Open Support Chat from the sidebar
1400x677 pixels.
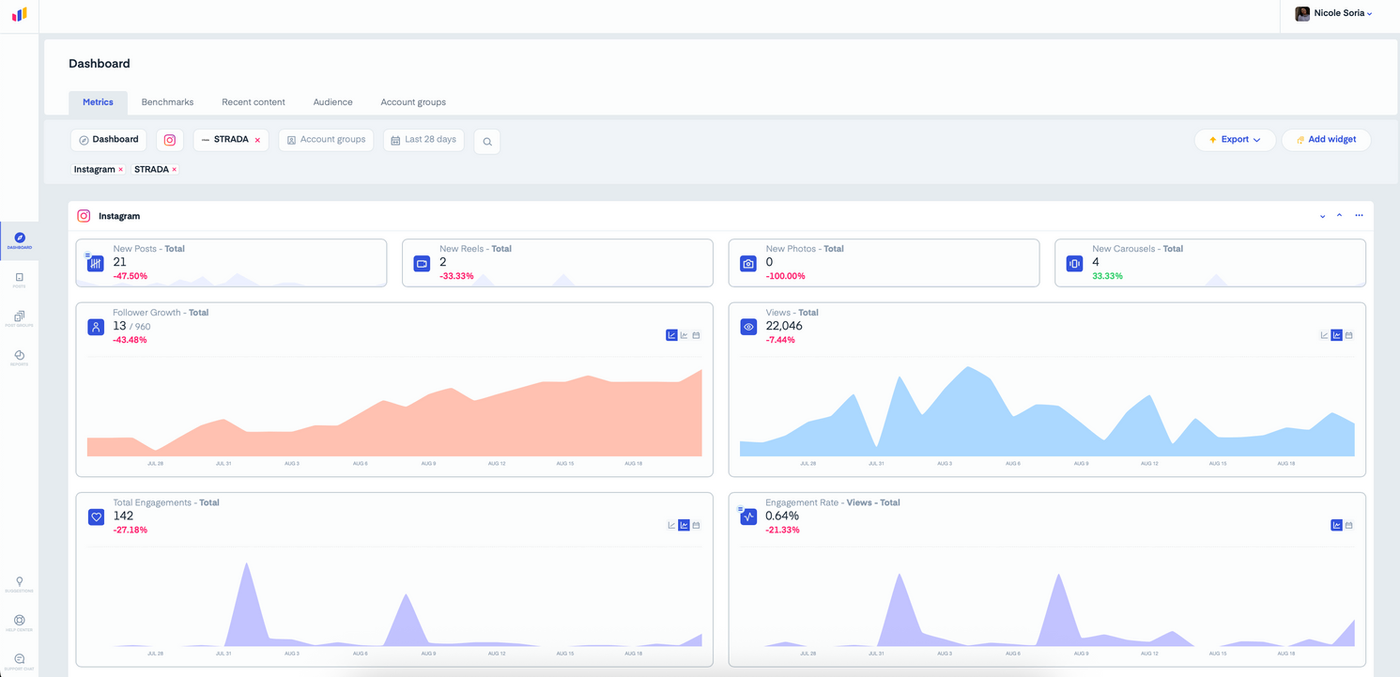pyautogui.click(x=19, y=662)
